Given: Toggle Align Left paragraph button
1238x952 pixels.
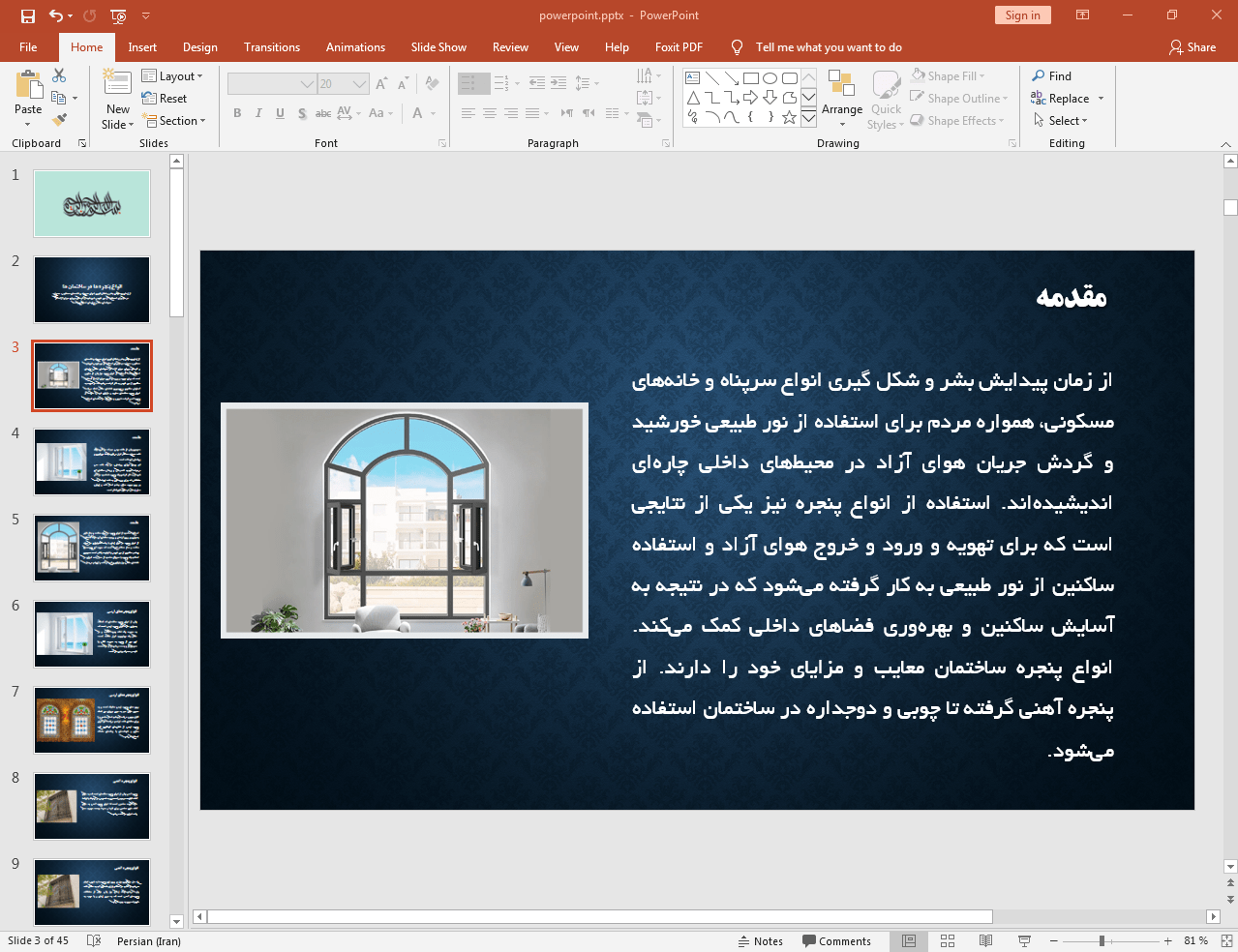Looking at the screenshot, I should coord(468,113).
